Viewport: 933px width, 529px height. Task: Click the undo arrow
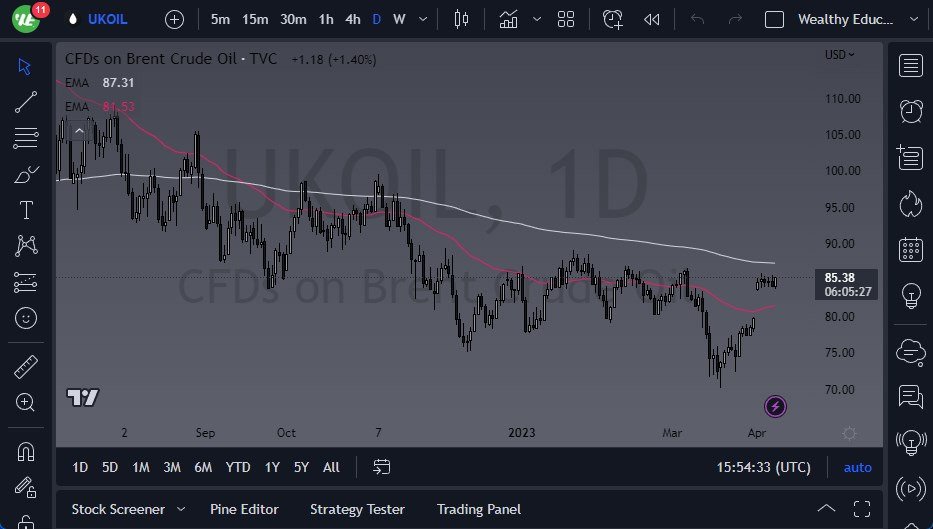(x=697, y=20)
